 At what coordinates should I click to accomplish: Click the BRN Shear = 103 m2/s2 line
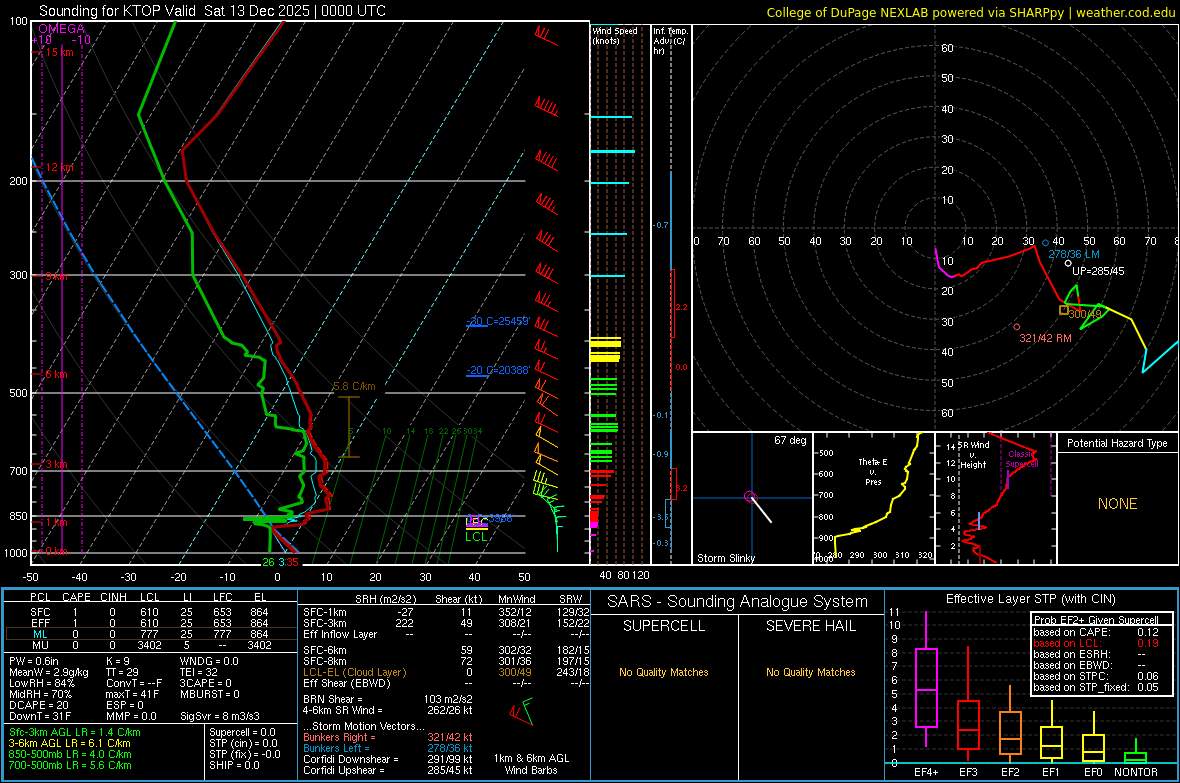coord(388,699)
